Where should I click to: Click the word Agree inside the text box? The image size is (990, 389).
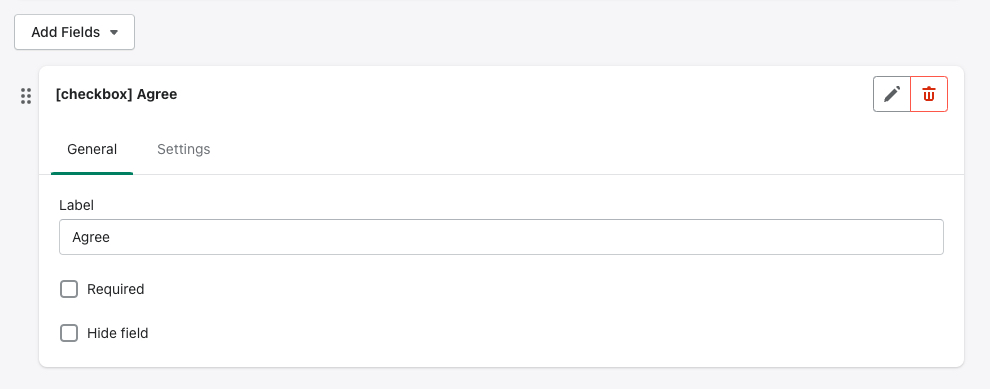[x=91, y=237]
